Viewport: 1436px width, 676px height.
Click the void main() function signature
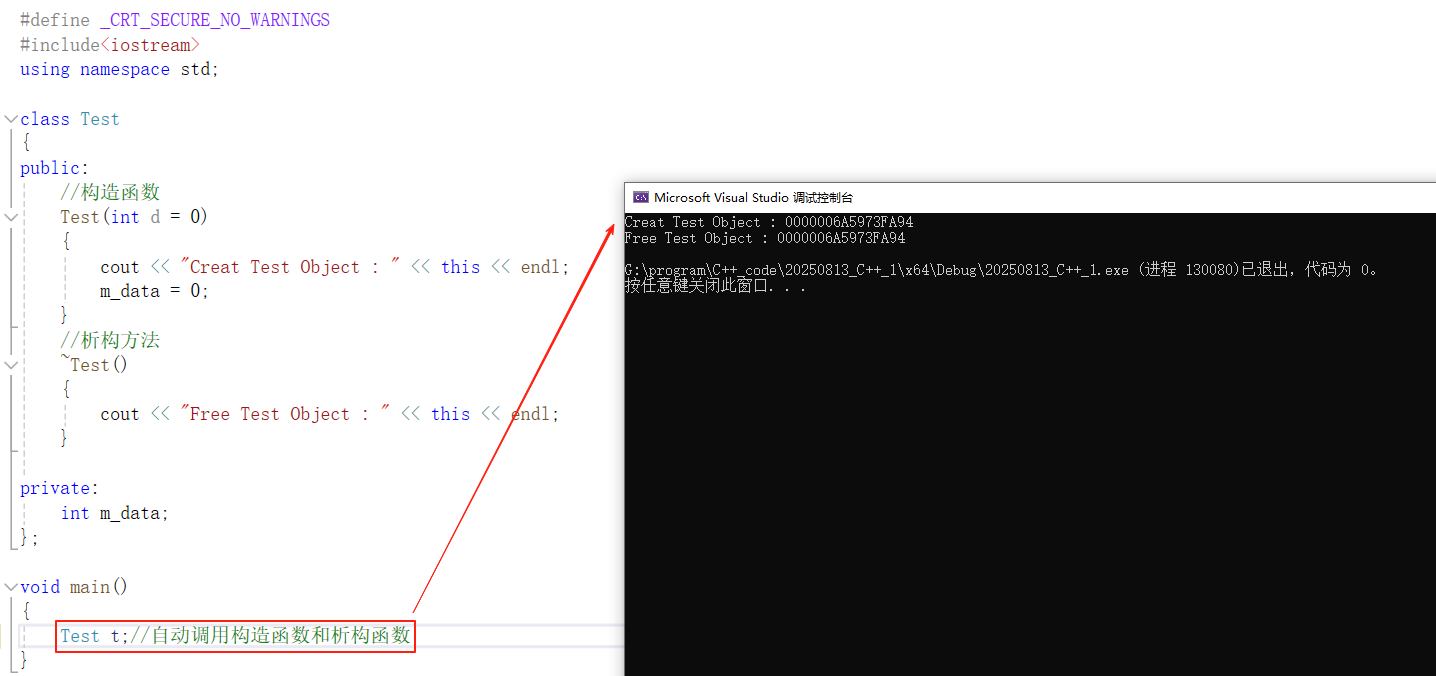tap(74, 587)
